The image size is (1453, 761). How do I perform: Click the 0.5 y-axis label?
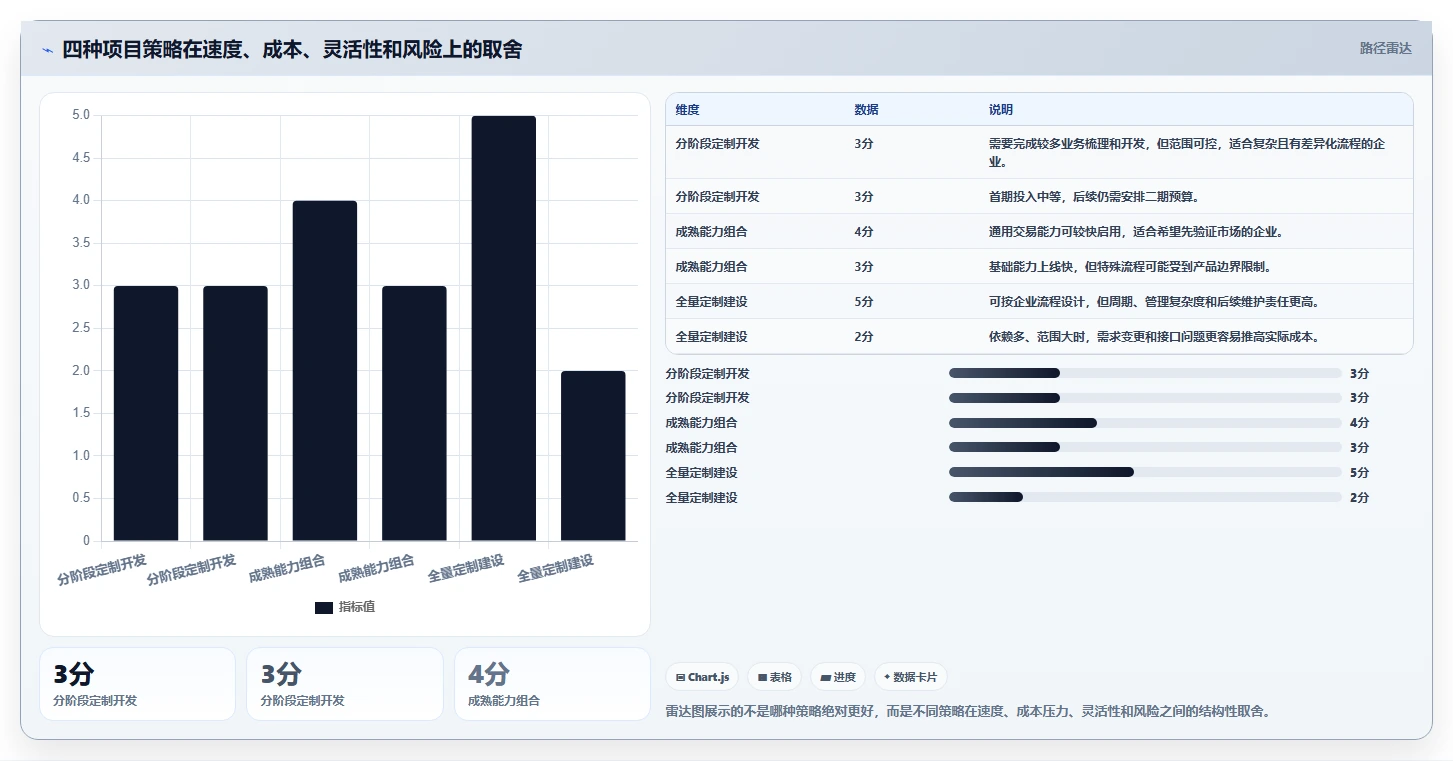coord(81,498)
